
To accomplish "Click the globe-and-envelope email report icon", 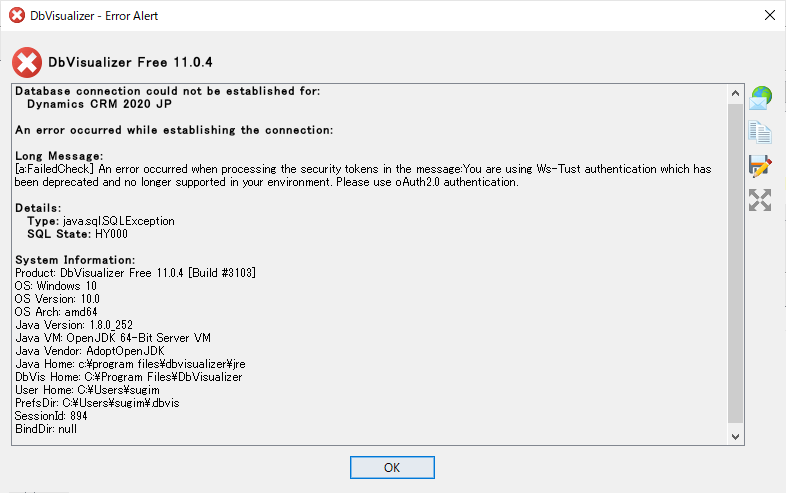I will (x=760, y=98).
